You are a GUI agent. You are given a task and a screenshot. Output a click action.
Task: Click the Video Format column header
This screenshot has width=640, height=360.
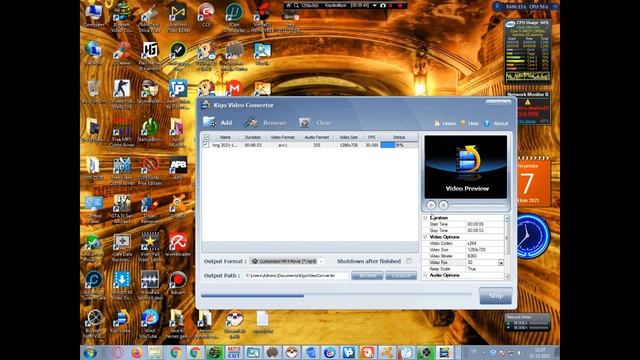pos(282,137)
